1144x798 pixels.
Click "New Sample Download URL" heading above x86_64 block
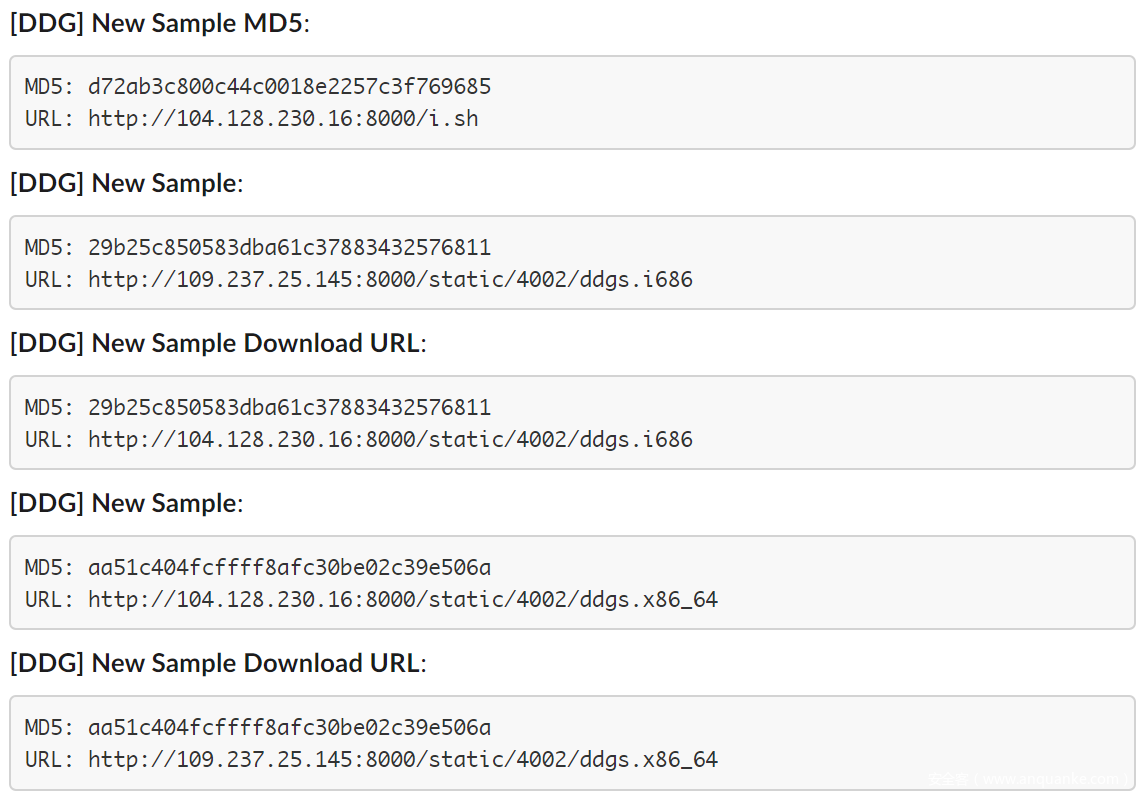(x=218, y=663)
